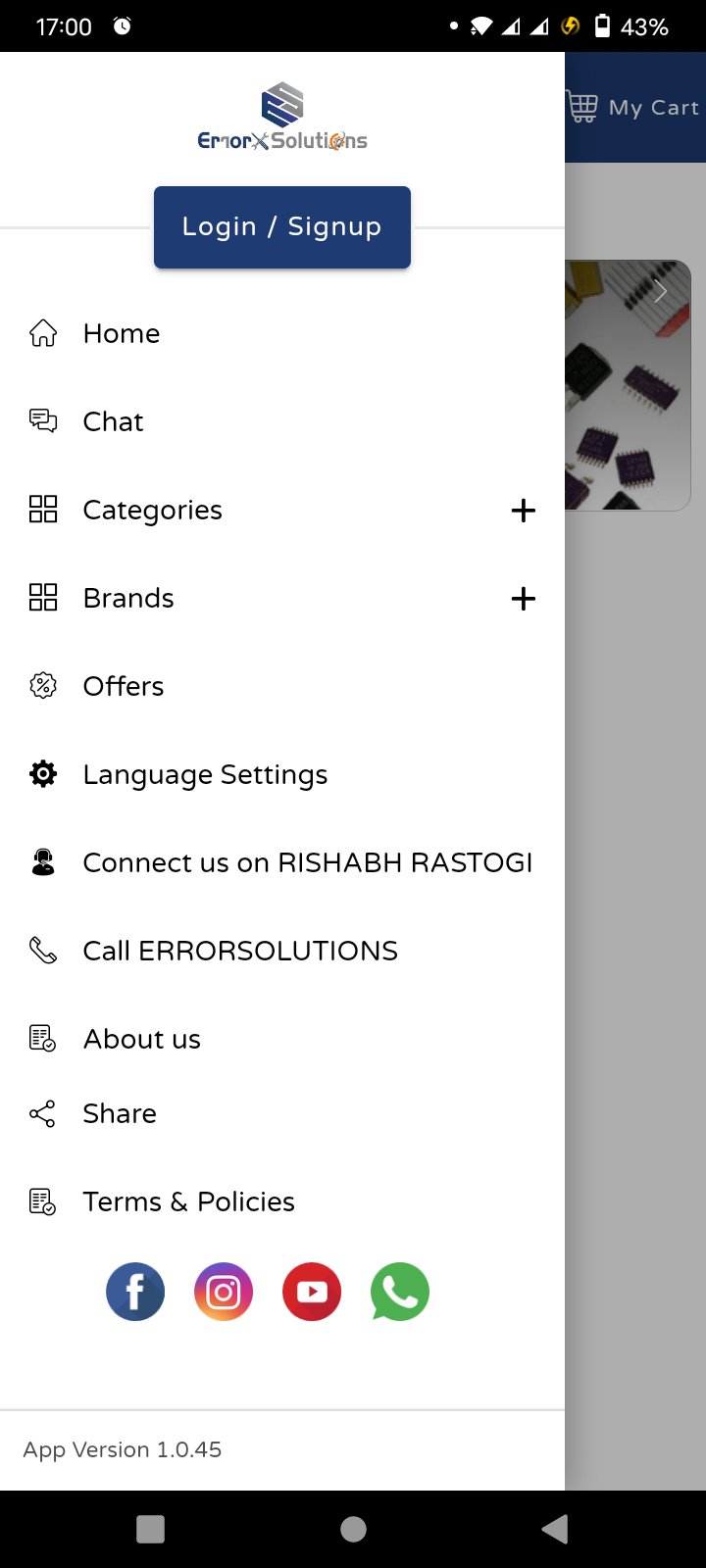Open the WhatsApp social icon
The width and height of the screenshot is (706, 1568).
point(400,1292)
